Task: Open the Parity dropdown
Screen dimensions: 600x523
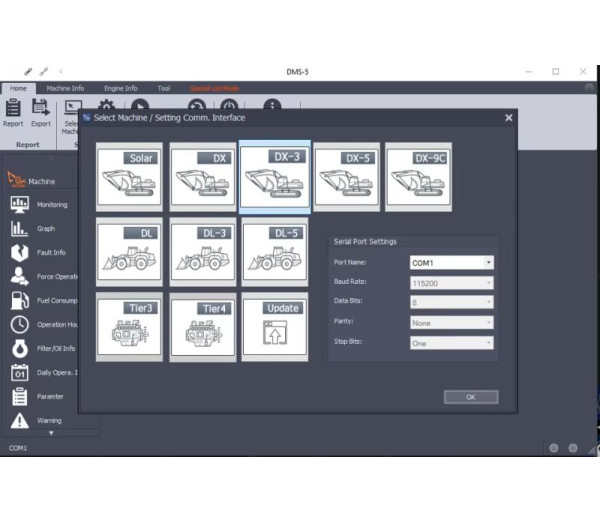Action: (x=452, y=323)
